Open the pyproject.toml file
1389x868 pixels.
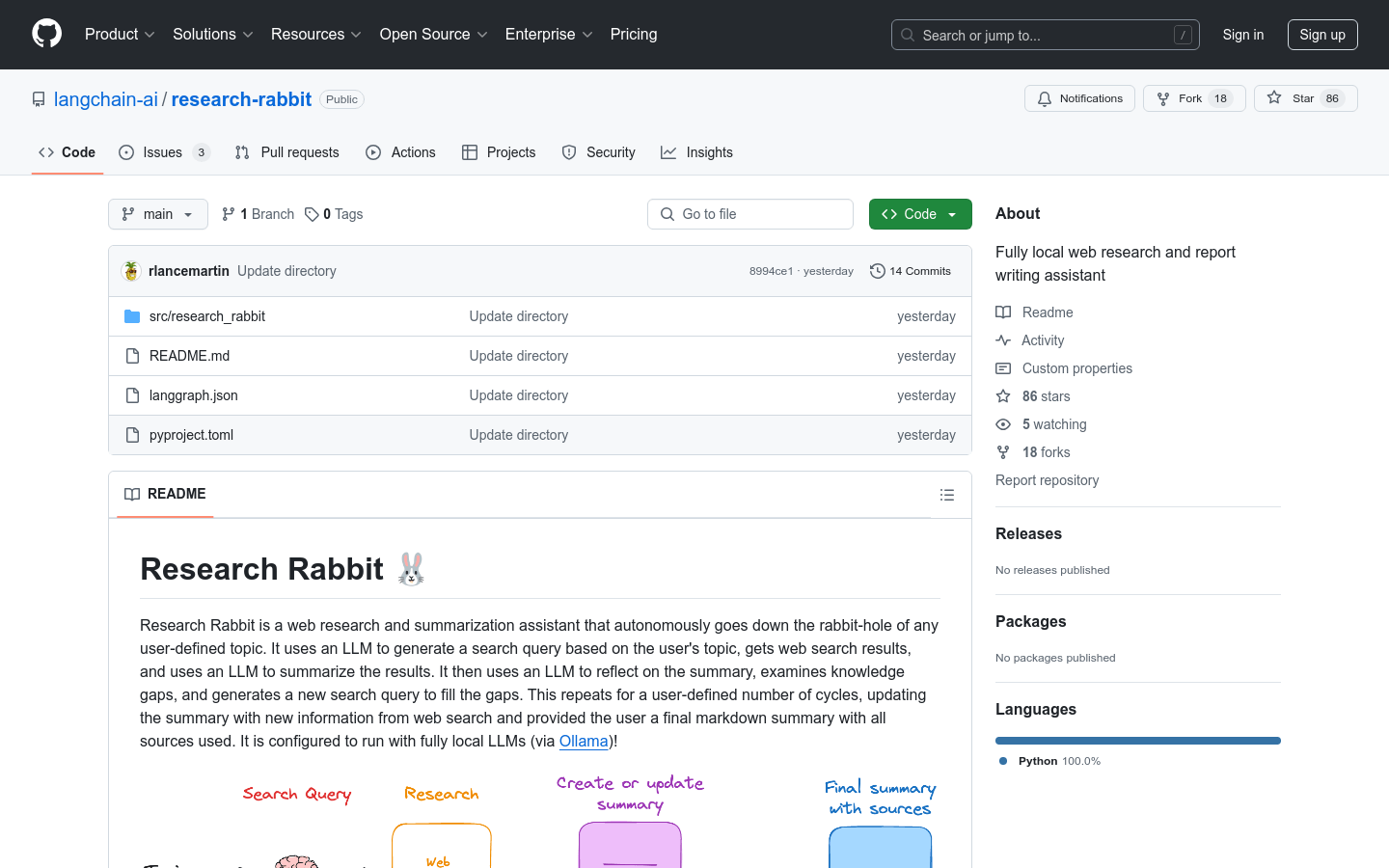point(191,435)
